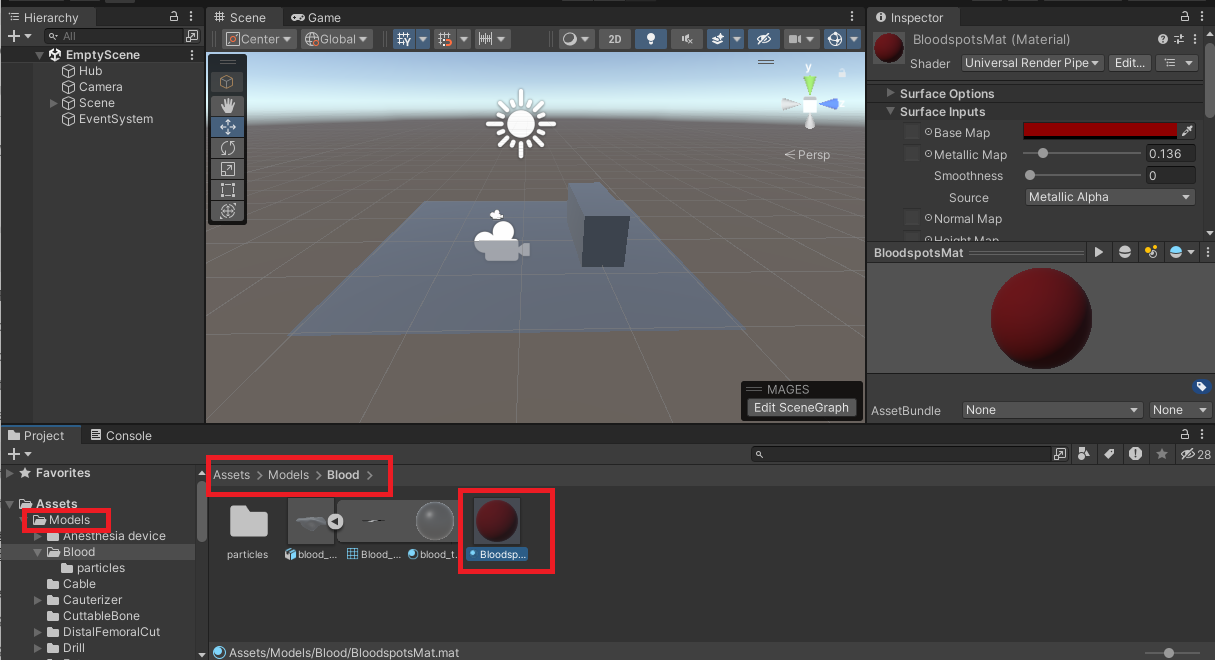The width and height of the screenshot is (1215, 660).
Task: Open Source Metallic Alpha dropdown
Action: click(1111, 197)
